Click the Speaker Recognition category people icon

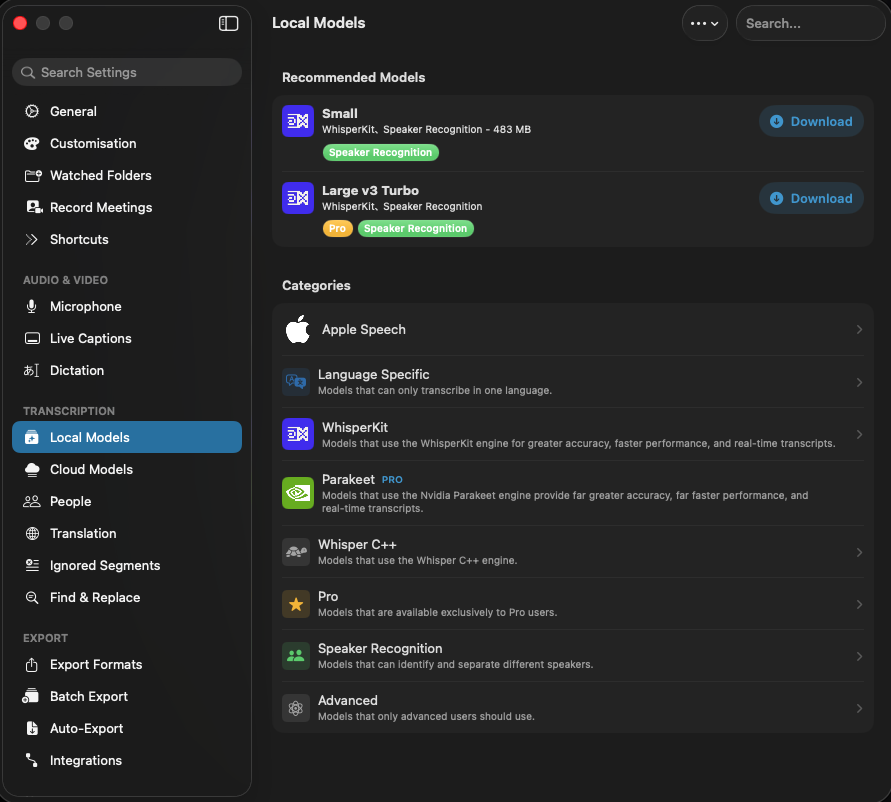coord(296,656)
